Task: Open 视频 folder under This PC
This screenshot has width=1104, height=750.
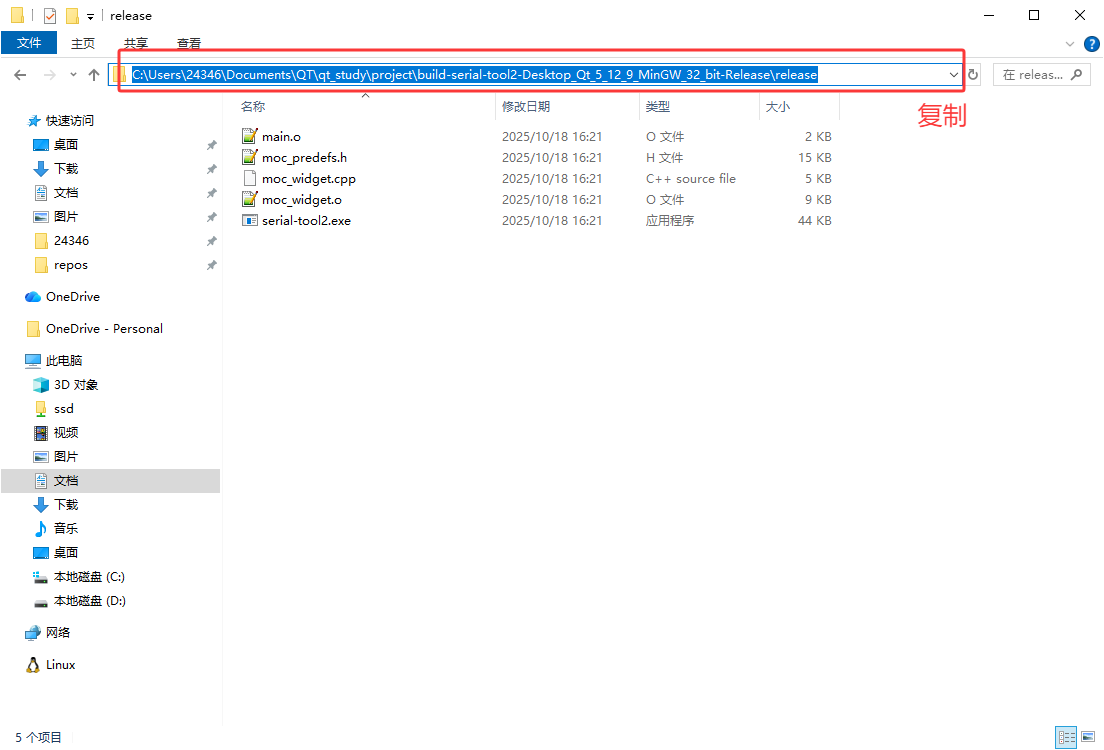Action: click(x=66, y=432)
